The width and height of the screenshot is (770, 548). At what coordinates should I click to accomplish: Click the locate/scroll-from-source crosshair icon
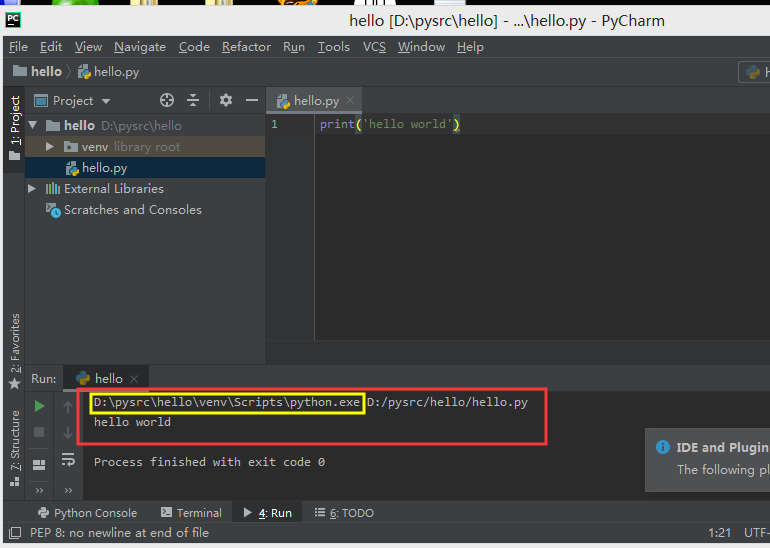click(x=167, y=100)
